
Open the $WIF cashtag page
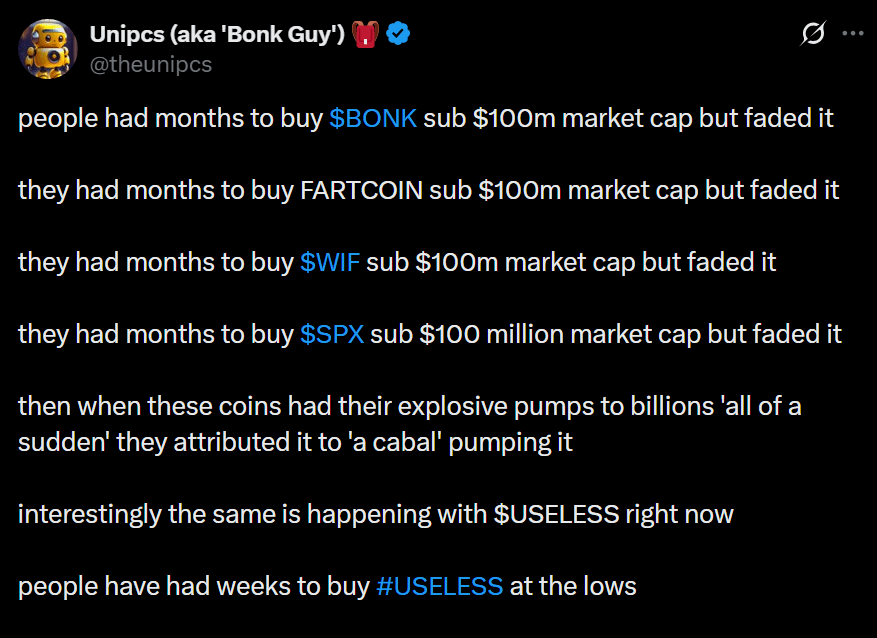point(330,262)
